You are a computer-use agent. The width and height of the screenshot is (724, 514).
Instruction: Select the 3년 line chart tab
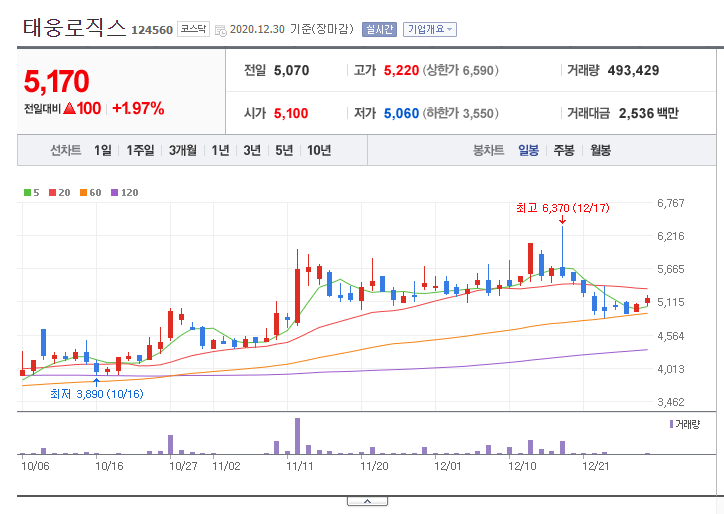252,150
